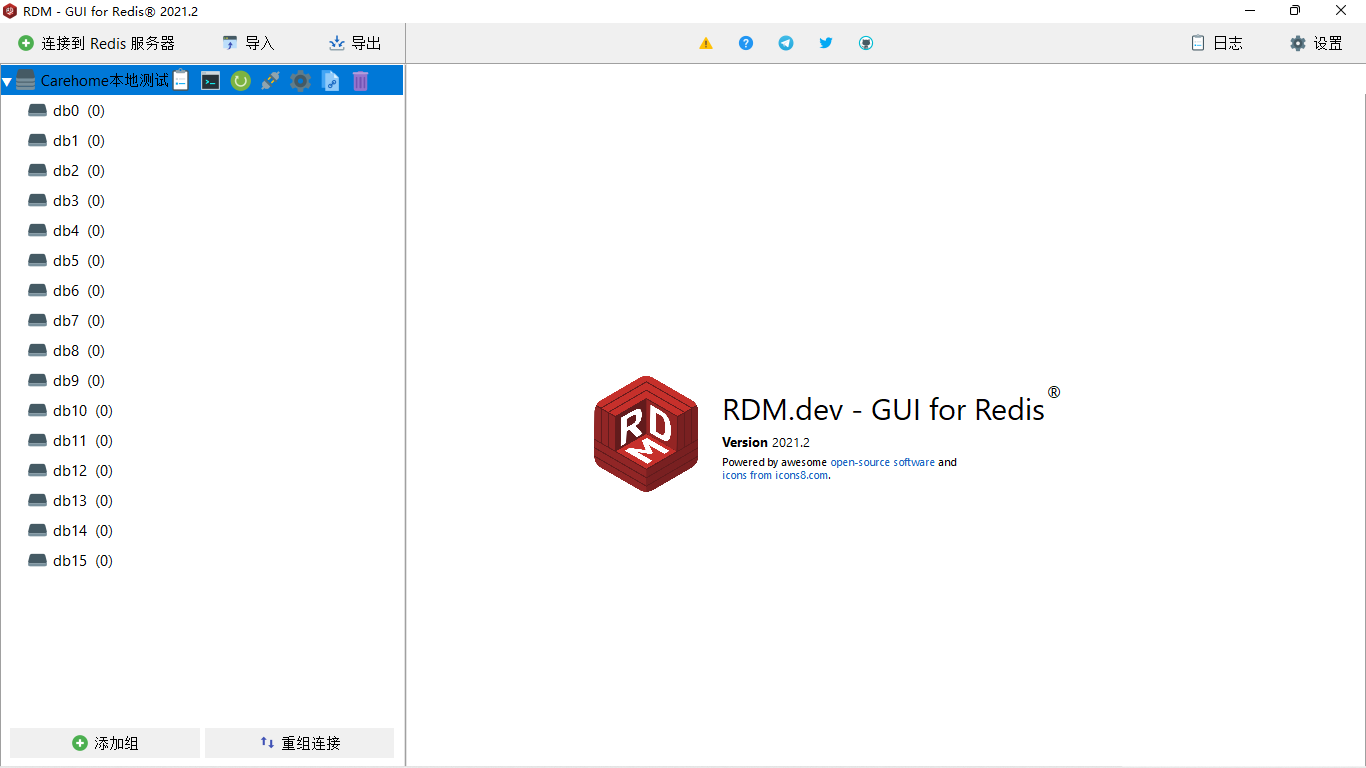The height and width of the screenshot is (768, 1366).
Task: Click the RDM logo in the center
Action: 646,434
